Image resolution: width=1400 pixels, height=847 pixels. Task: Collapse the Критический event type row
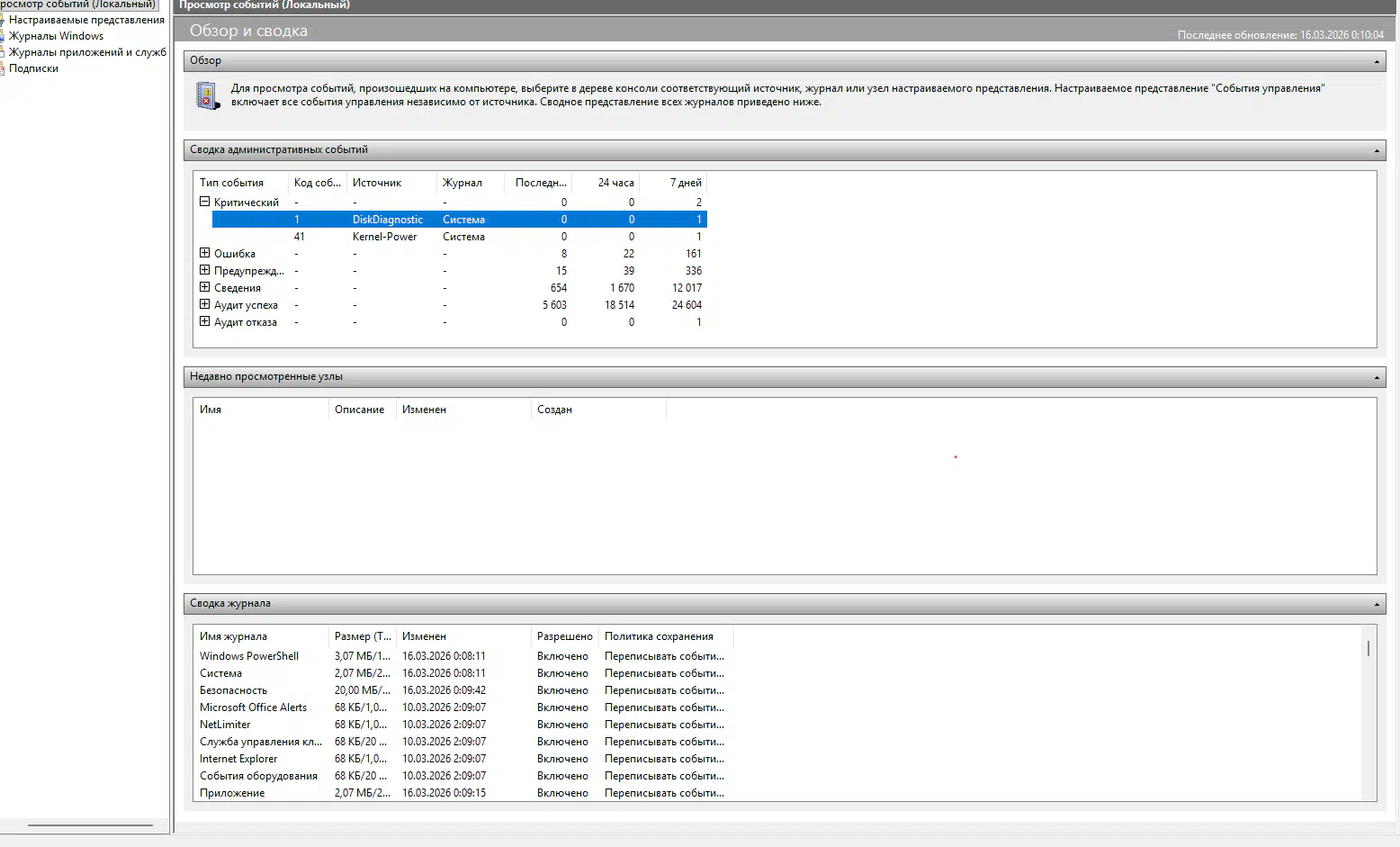(204, 202)
